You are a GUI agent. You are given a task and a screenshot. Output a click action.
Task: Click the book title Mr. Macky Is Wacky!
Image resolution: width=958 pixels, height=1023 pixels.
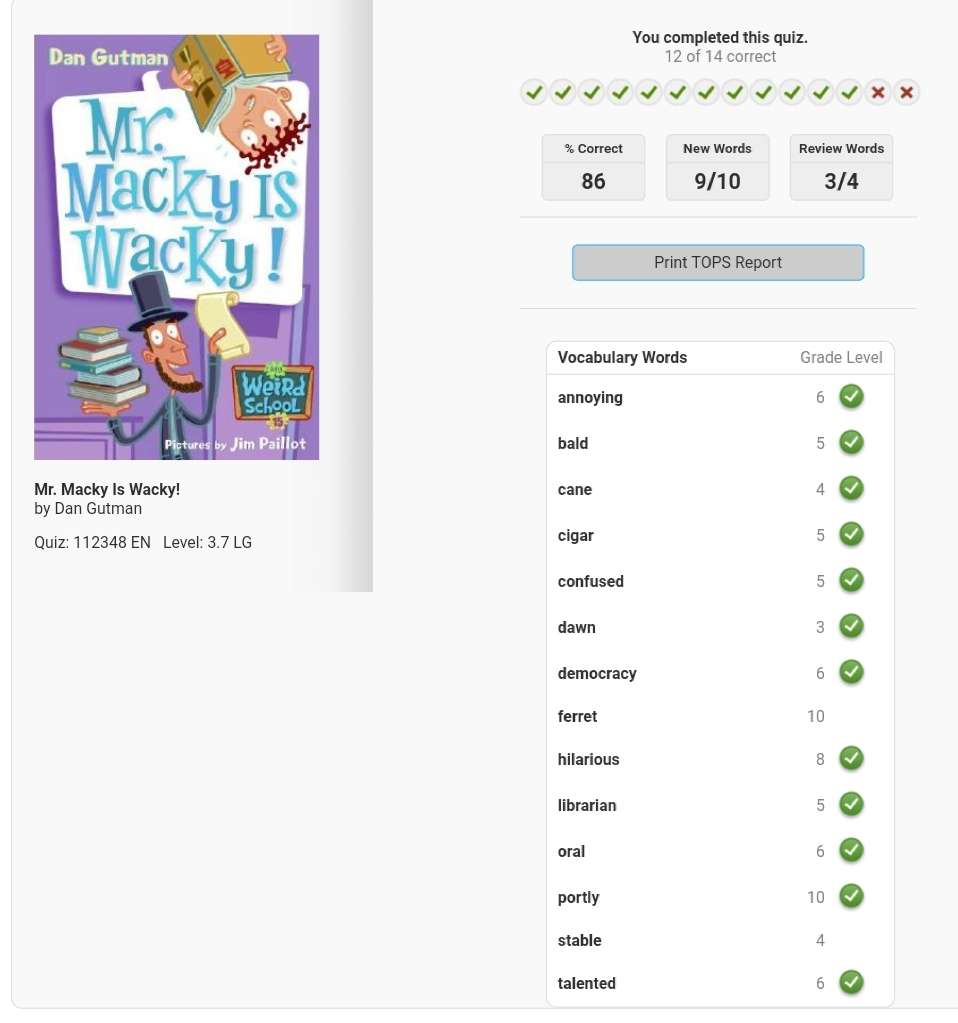tap(107, 489)
